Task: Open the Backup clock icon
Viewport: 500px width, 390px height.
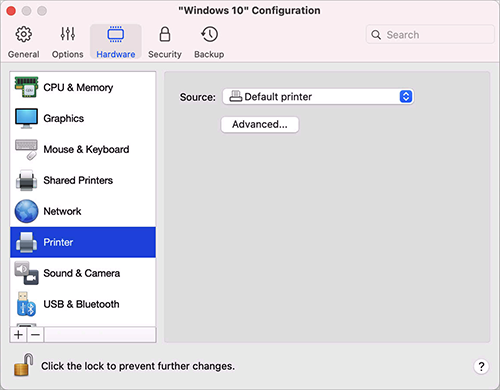Action: (x=209, y=34)
